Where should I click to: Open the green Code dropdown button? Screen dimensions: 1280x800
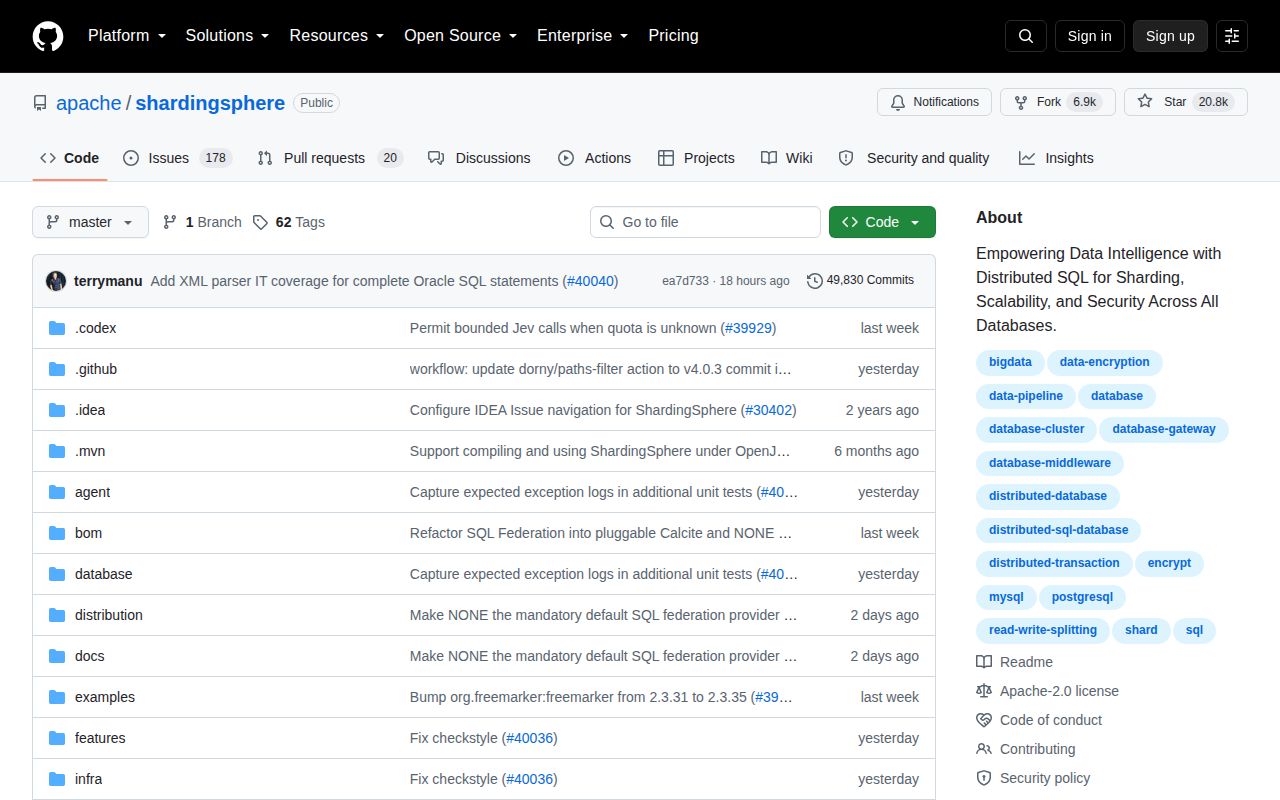pos(882,222)
